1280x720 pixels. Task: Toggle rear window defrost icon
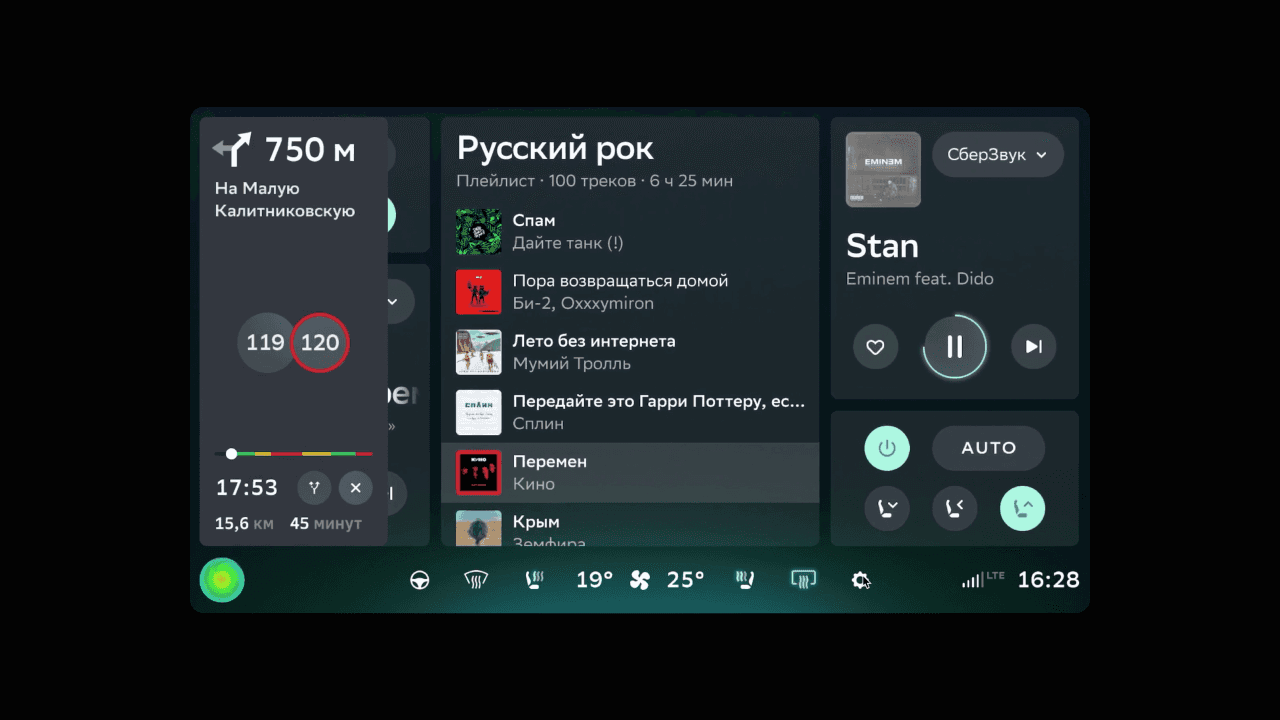[803, 580]
